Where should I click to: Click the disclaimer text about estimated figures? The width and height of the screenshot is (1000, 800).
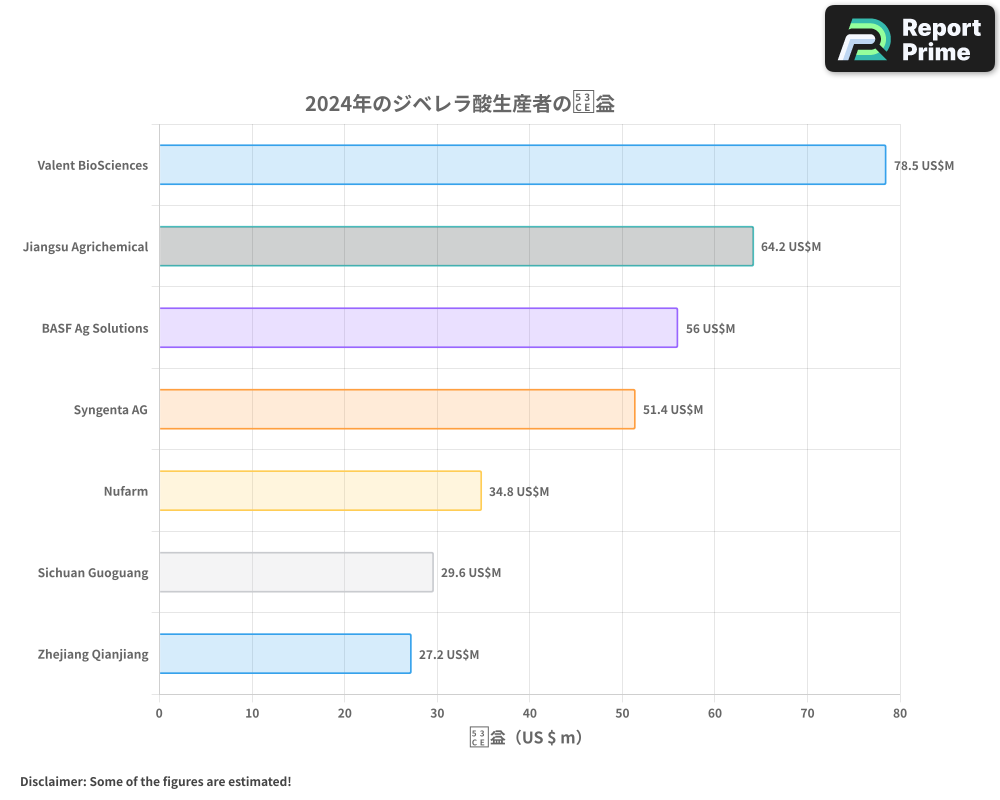click(x=156, y=781)
